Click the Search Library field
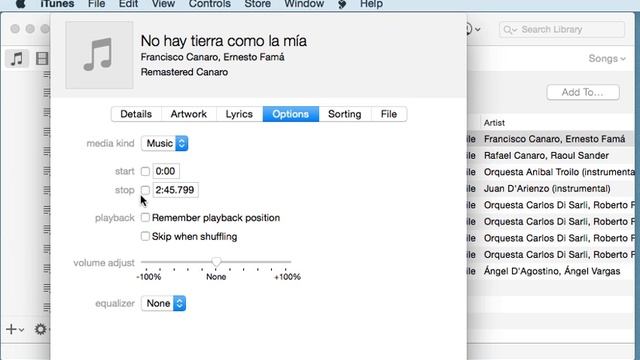Image resolution: width=640 pixels, height=360 pixels. (562, 29)
